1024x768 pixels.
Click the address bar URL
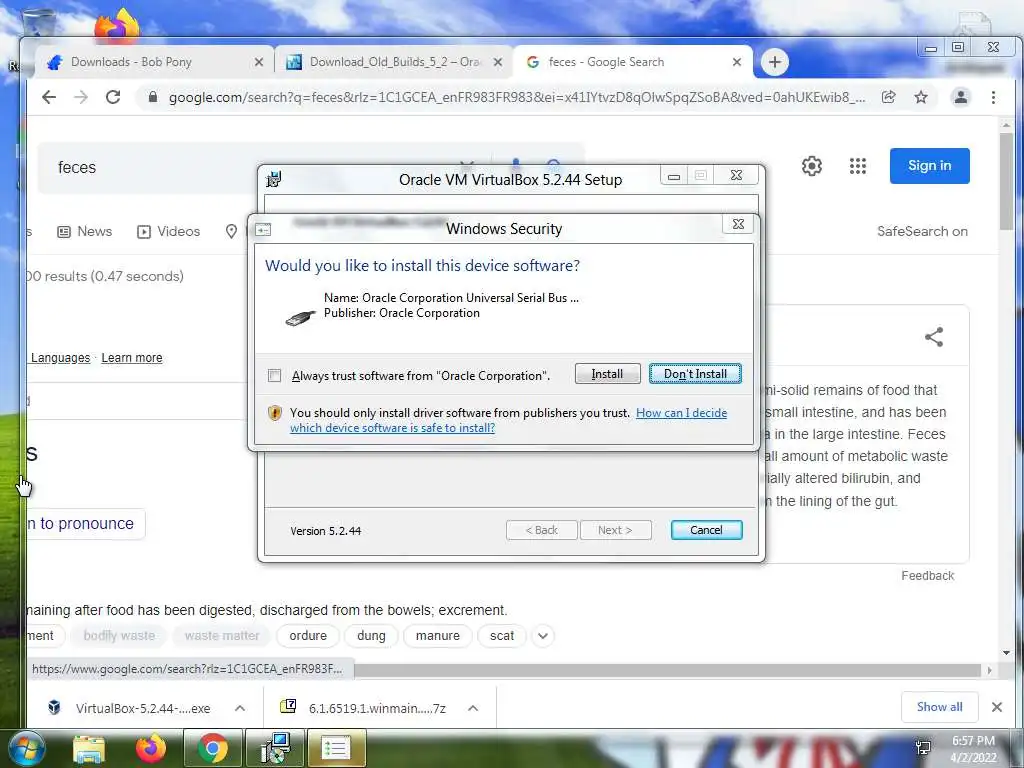517,97
